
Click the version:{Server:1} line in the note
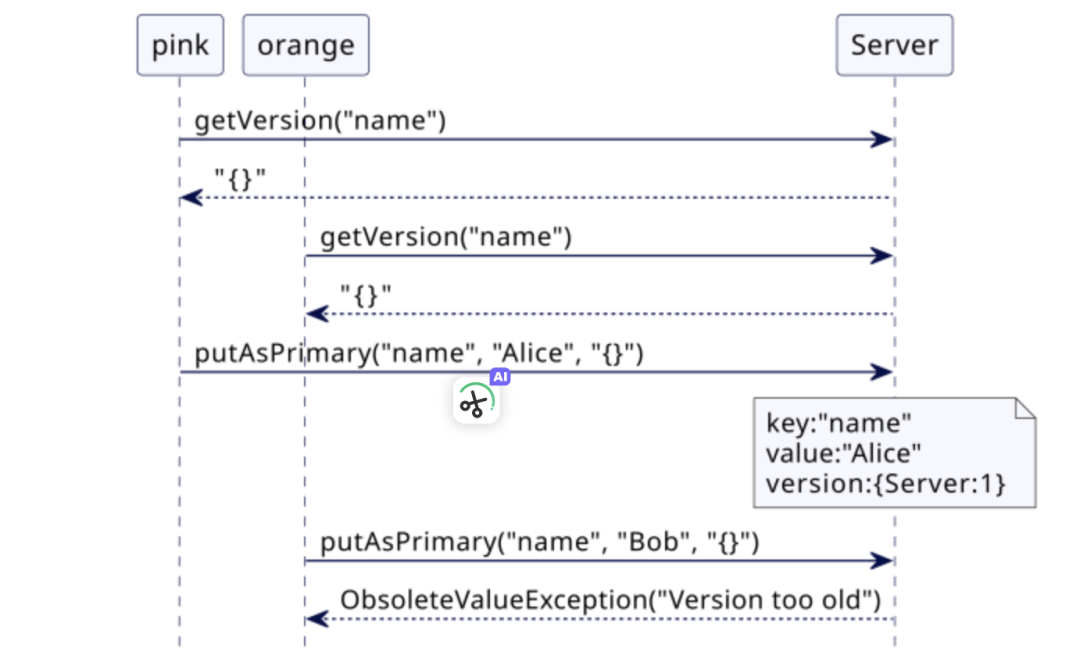[885, 484]
